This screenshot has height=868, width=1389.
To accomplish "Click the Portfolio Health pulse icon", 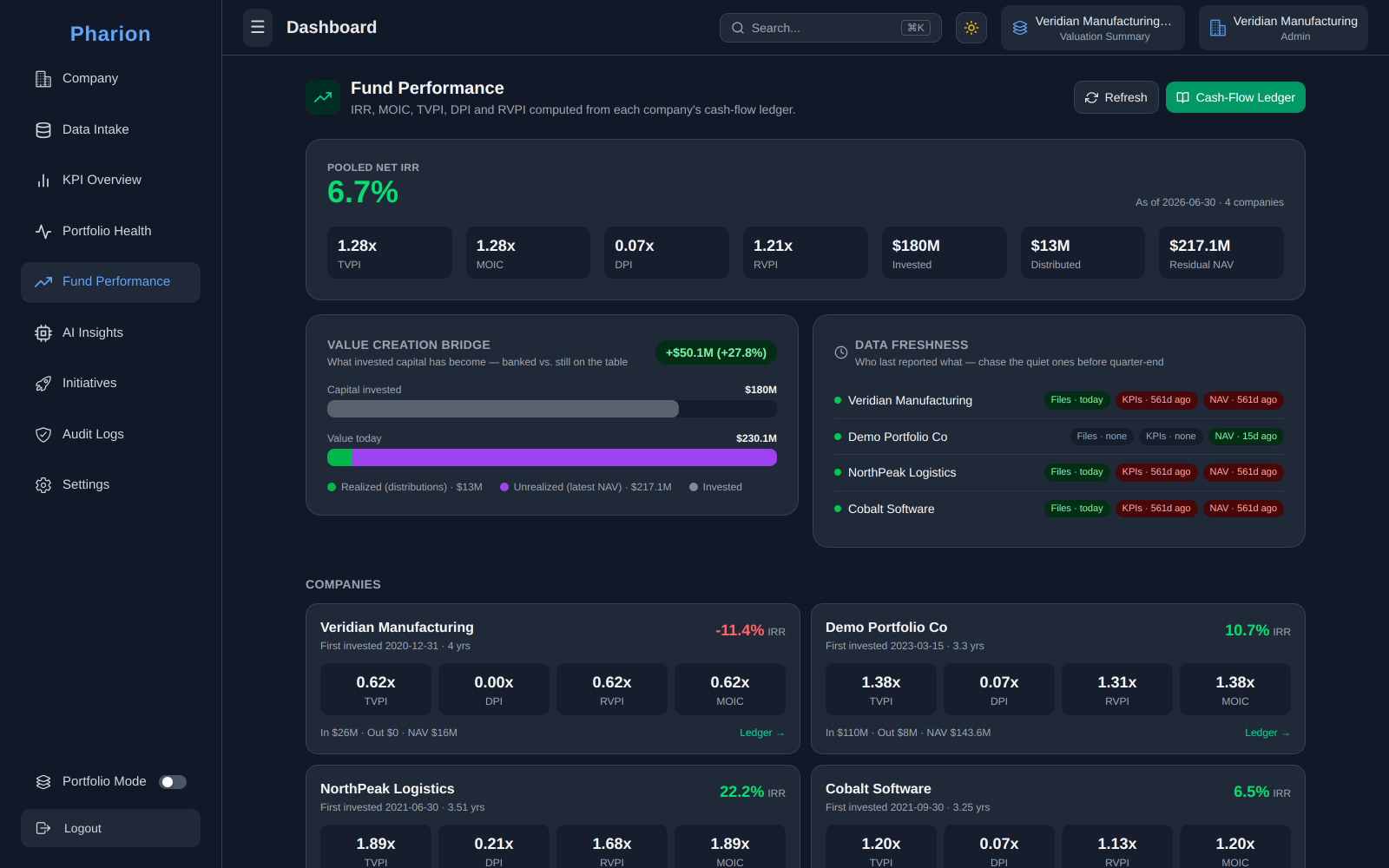I will (x=43, y=232).
